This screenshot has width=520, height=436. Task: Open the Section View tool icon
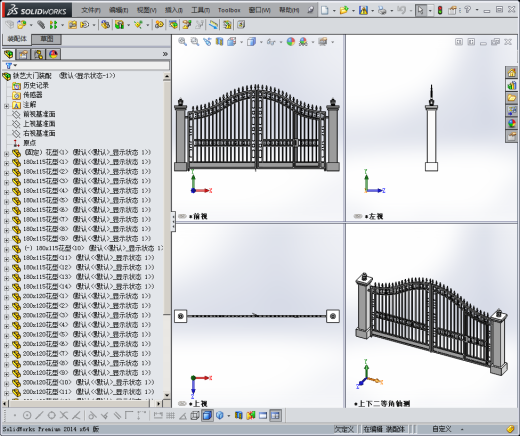tap(219, 42)
